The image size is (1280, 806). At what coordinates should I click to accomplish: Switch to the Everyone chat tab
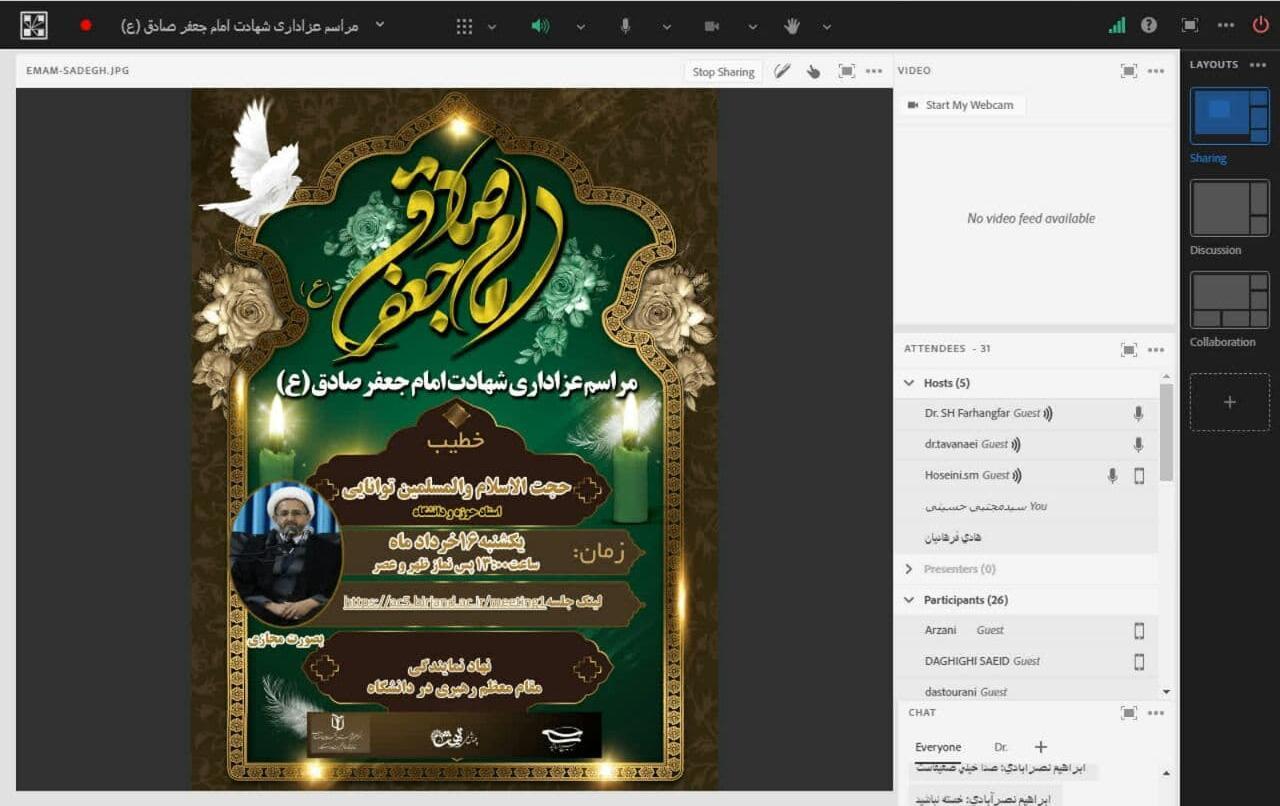[x=937, y=747]
